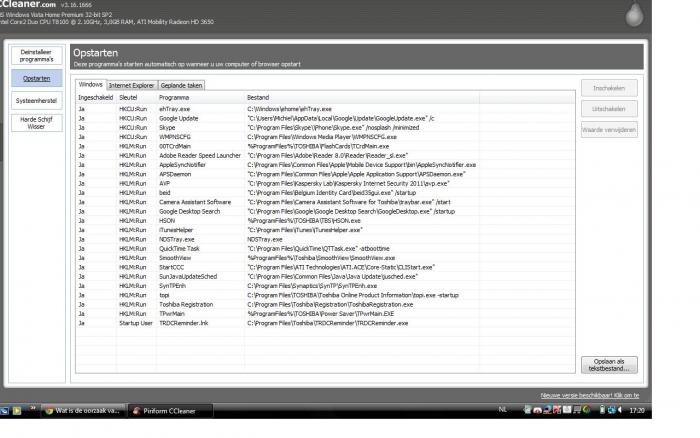The height and width of the screenshot is (438, 700).
Task: Select the APSDaemon startup entry
Action: pyautogui.click(x=325, y=174)
